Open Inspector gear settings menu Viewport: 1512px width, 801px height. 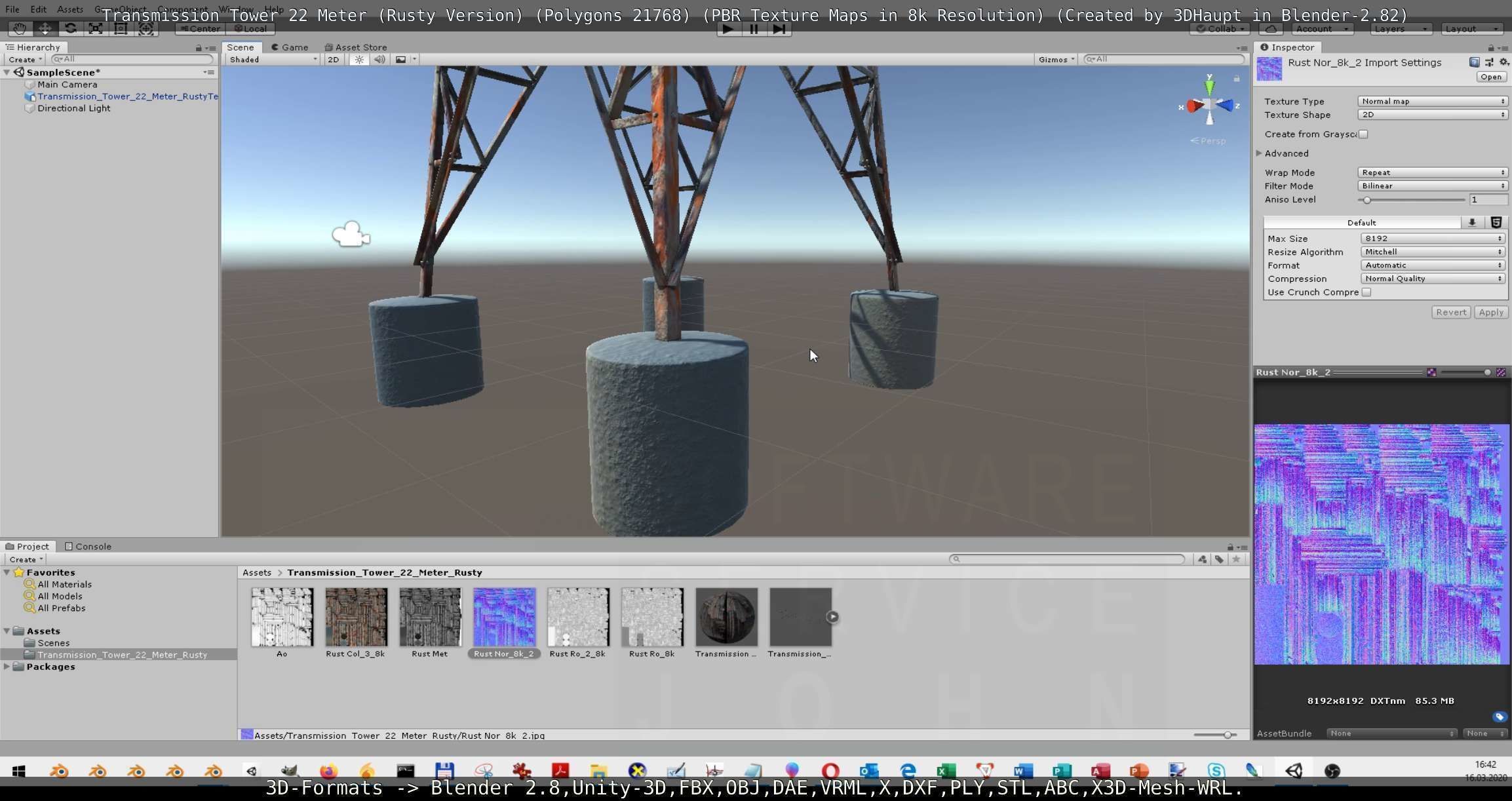point(1504,62)
